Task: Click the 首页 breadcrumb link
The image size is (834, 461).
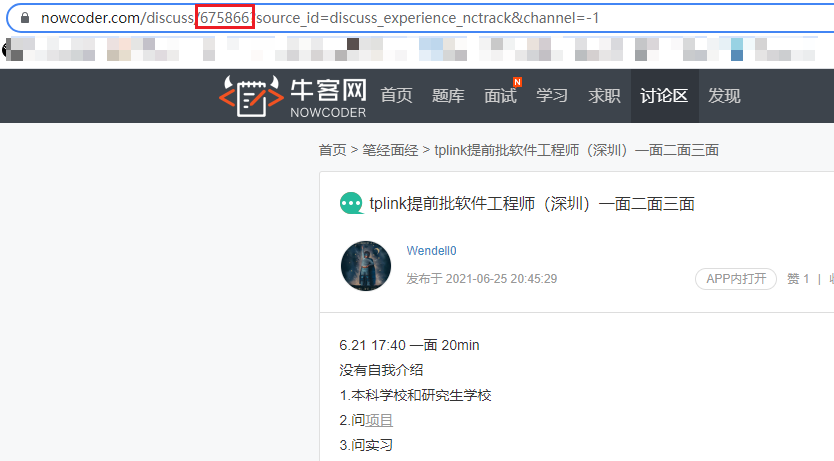Action: pyautogui.click(x=332, y=150)
